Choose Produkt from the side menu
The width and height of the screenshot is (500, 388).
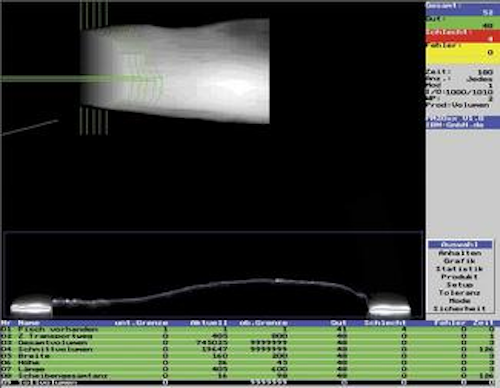tap(459, 277)
